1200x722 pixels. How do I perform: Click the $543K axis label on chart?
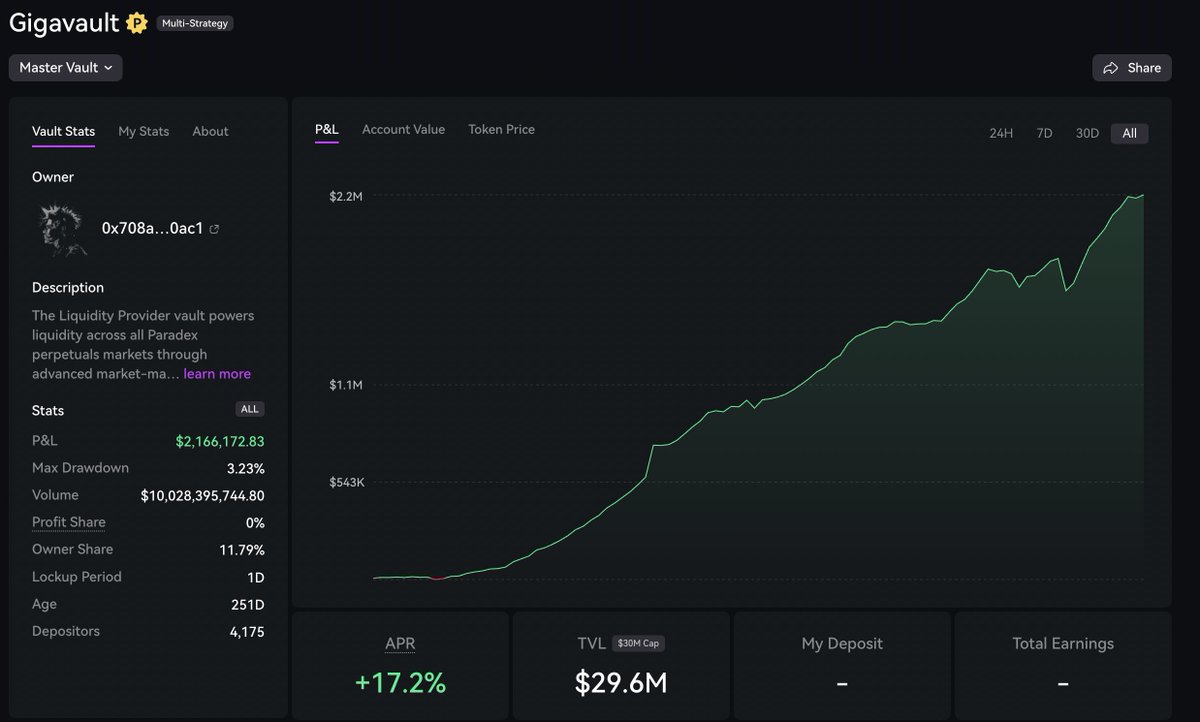pyautogui.click(x=346, y=482)
